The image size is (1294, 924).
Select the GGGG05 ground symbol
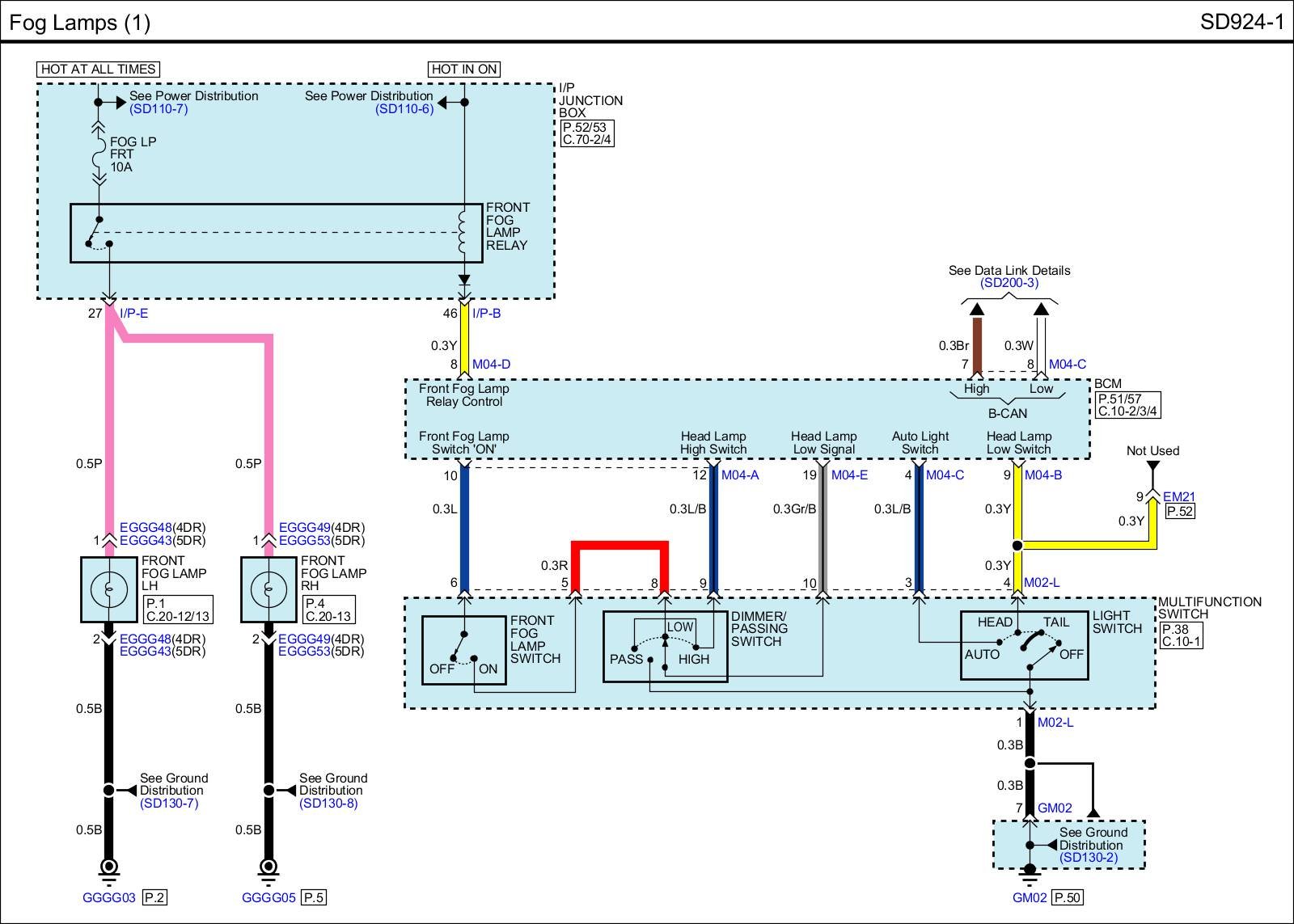(x=269, y=869)
